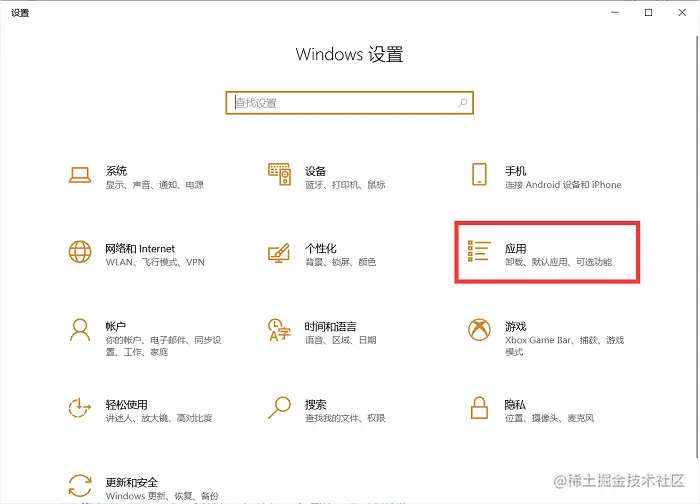Viewport: 700px width, 504px height.
Task: Open 网络和 Internet settings title
Action: 140,249
